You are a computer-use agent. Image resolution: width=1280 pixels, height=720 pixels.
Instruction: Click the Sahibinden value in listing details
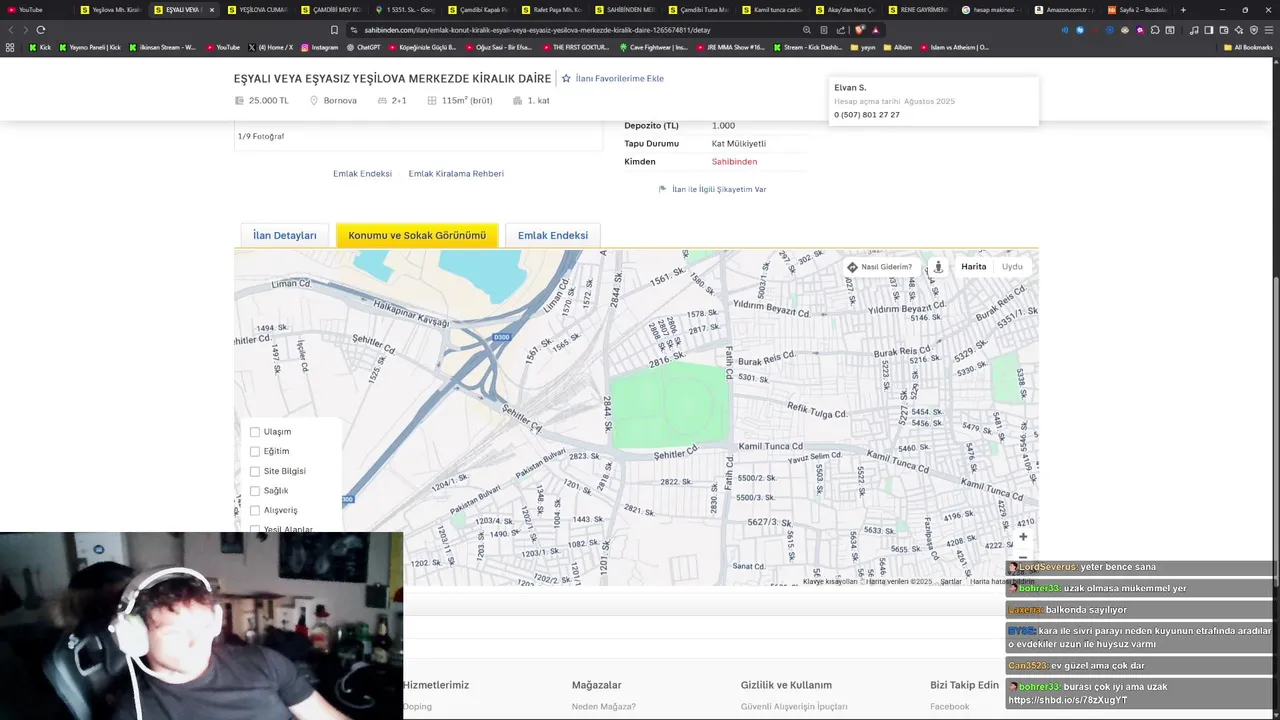pos(734,162)
